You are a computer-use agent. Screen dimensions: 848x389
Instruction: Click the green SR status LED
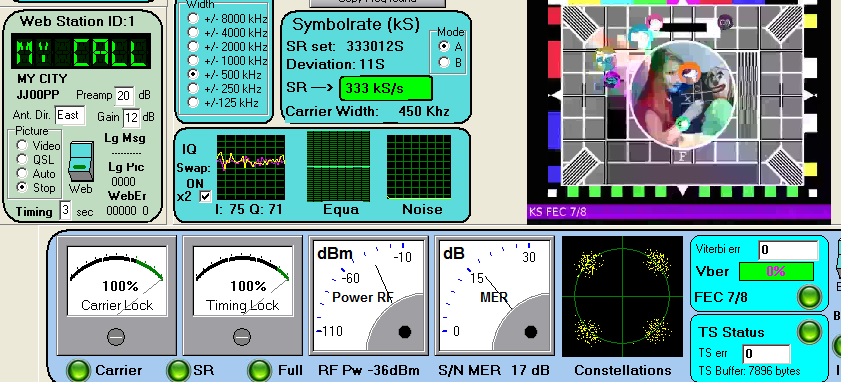(x=178, y=370)
